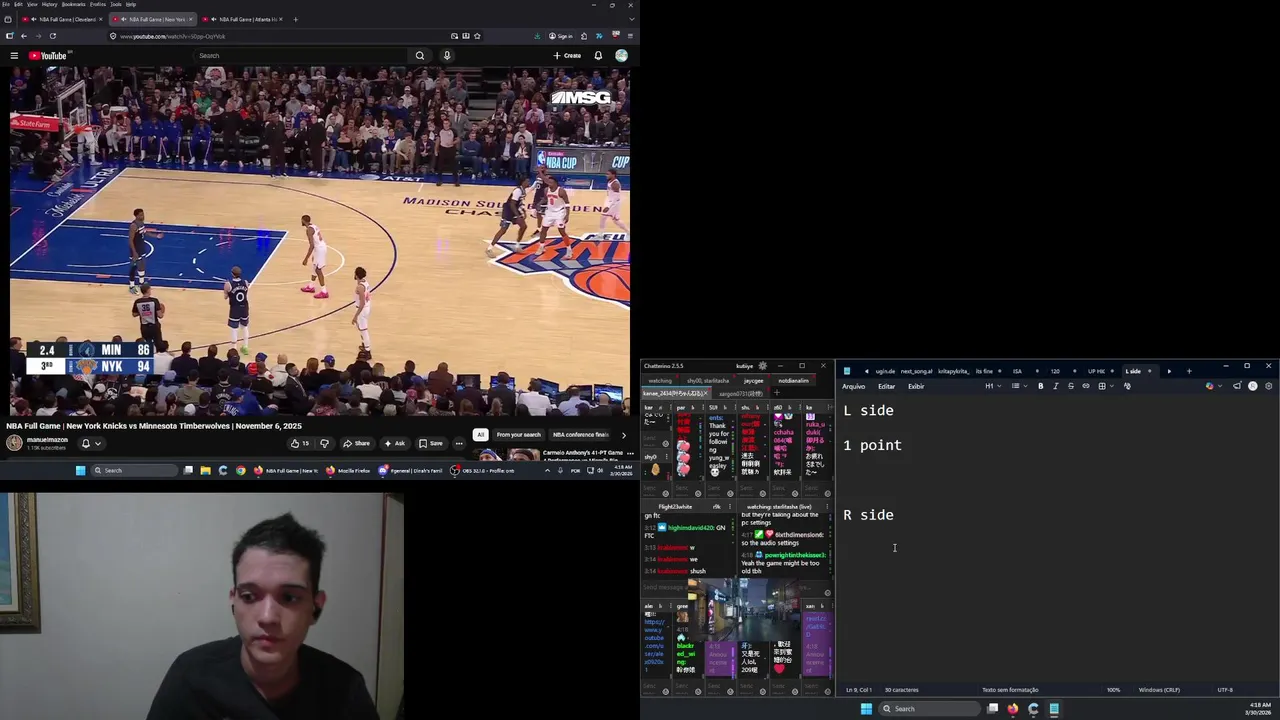The width and height of the screenshot is (1280, 720).
Task: Open the 100% zoom level in status bar
Action: point(1113,690)
